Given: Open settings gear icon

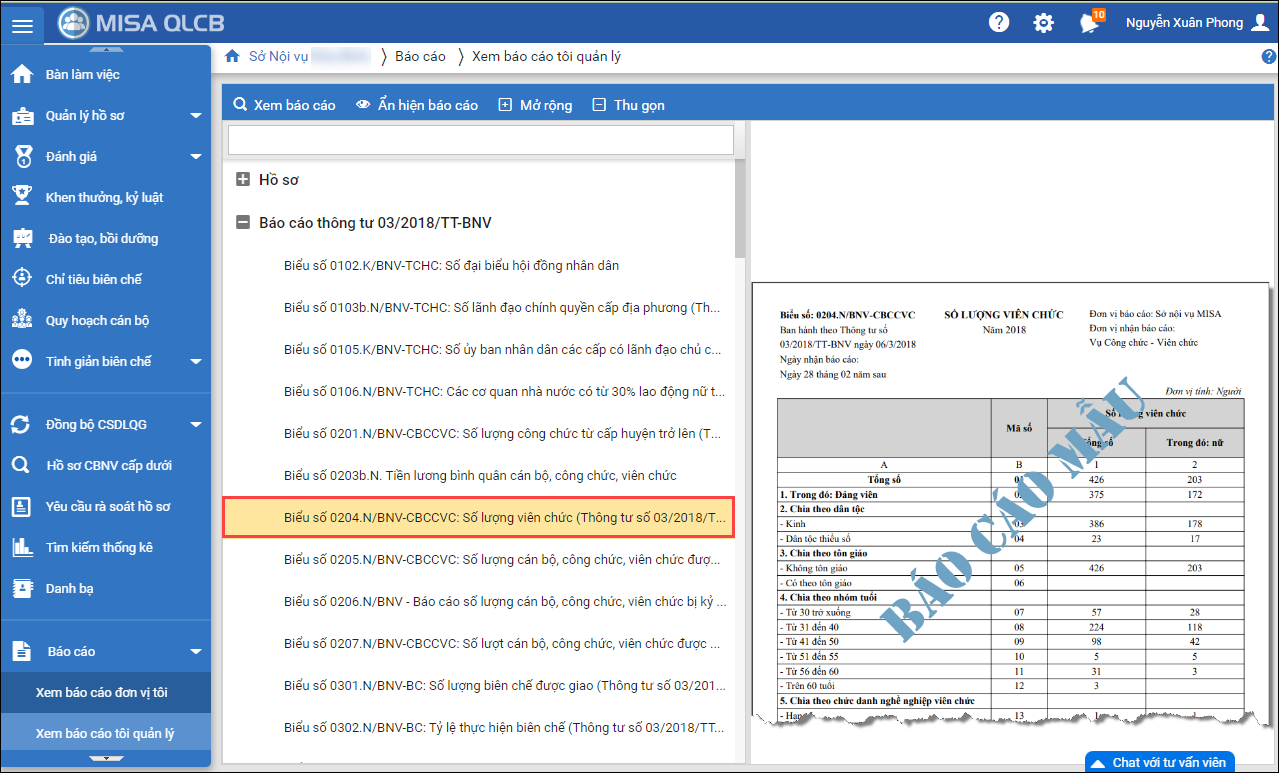Looking at the screenshot, I should pos(1043,23).
